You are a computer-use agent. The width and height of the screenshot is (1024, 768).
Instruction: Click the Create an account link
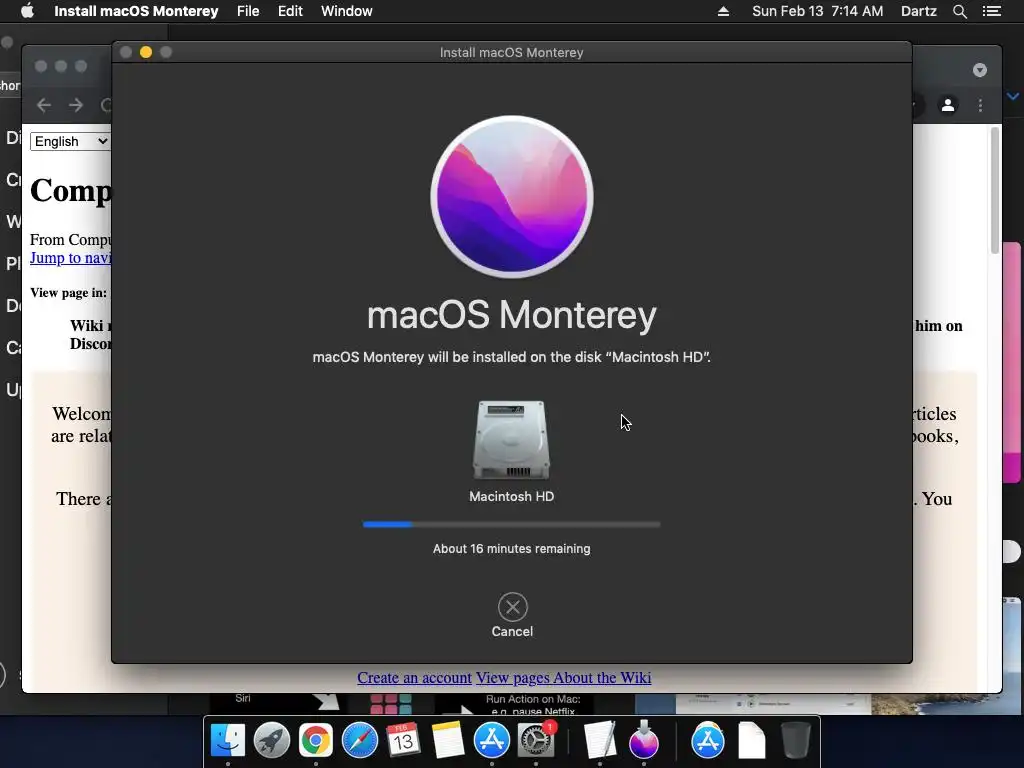coord(414,678)
